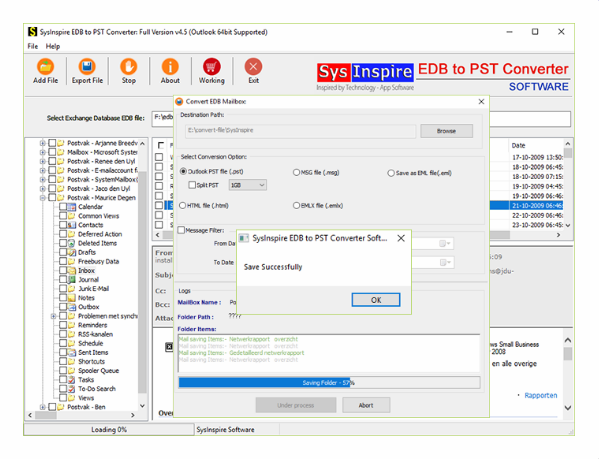Close the Convert EDB Mailbox dialog
The height and width of the screenshot is (459, 599).
(x=481, y=102)
